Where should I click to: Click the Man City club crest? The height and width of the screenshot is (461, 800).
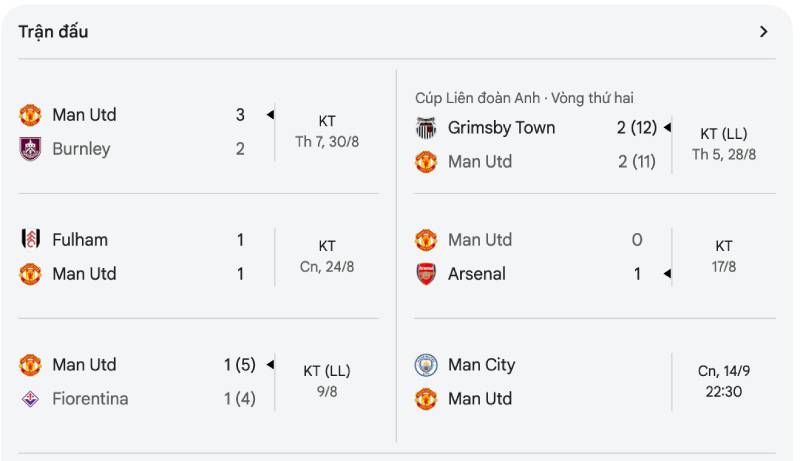point(427,365)
